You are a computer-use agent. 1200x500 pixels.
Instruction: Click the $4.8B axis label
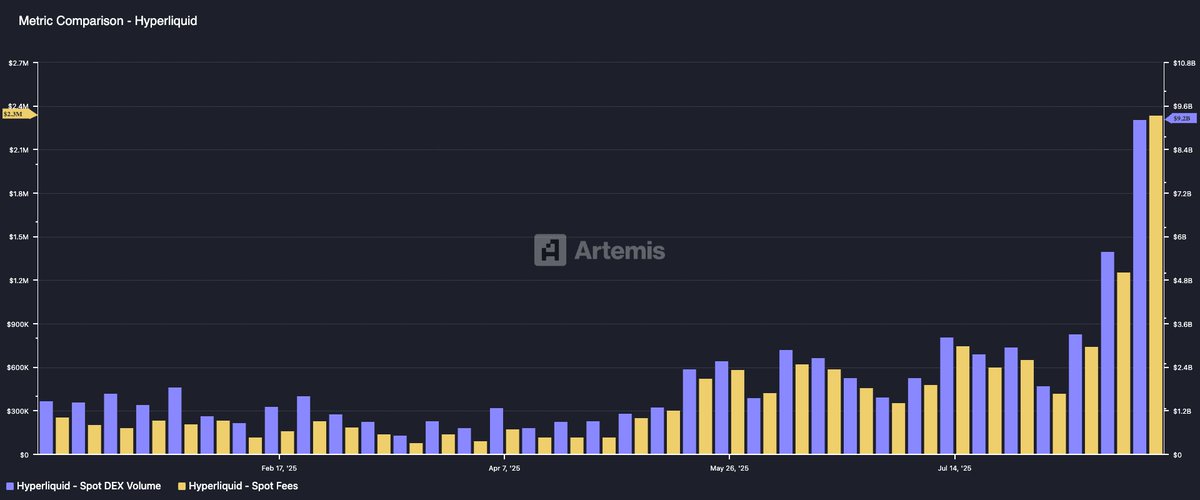click(1182, 281)
